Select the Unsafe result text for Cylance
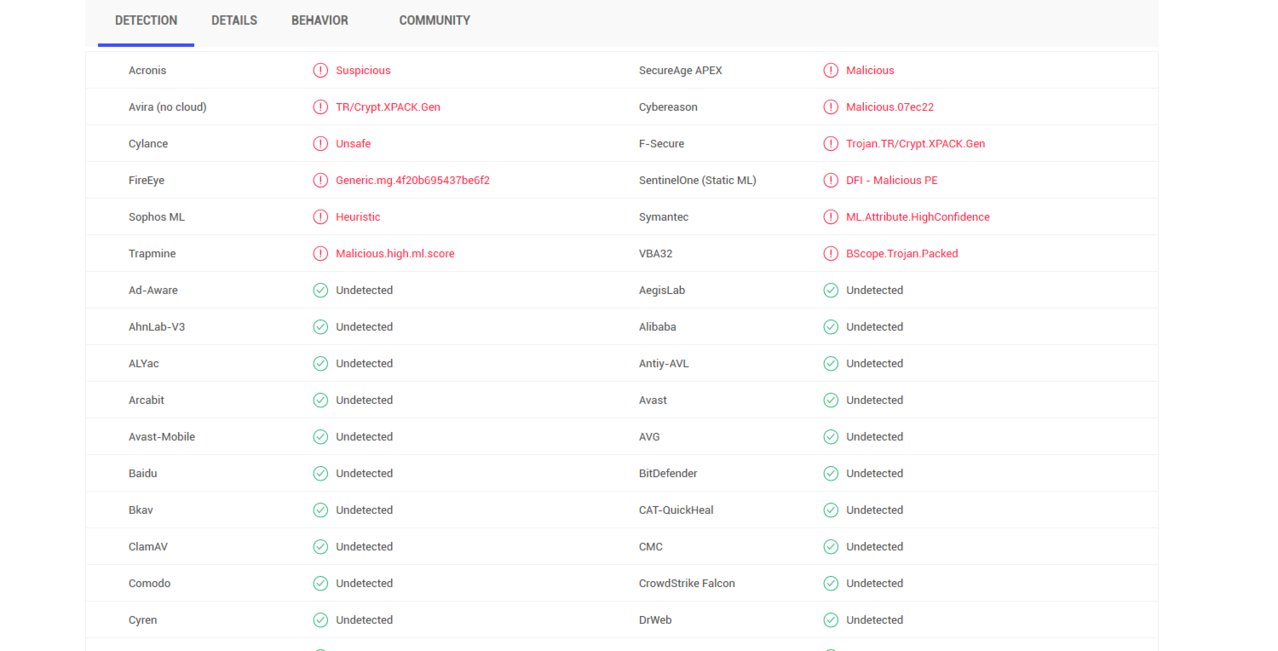 (x=353, y=144)
